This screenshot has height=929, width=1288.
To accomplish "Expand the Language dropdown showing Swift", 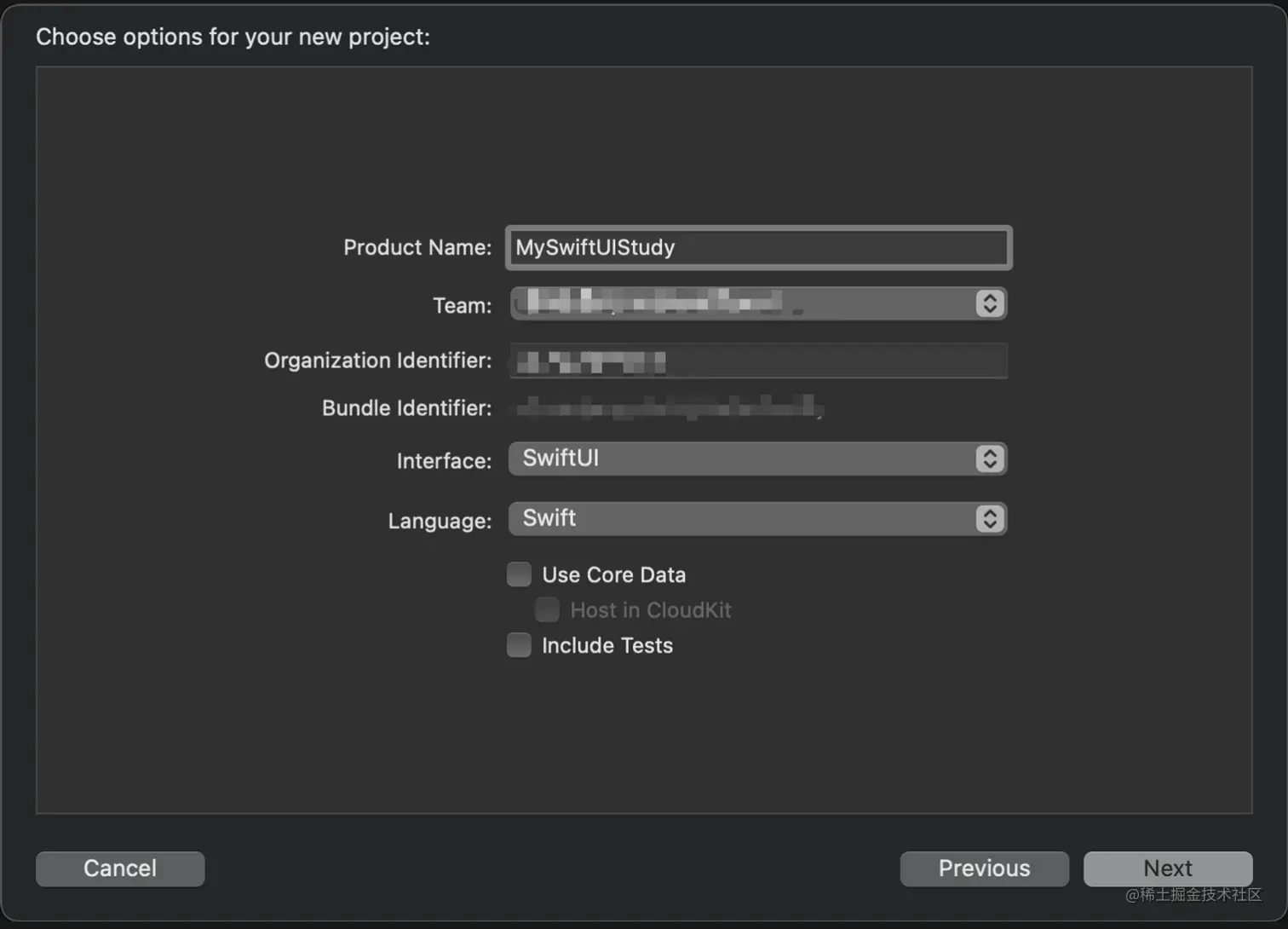I will click(x=741, y=519).
